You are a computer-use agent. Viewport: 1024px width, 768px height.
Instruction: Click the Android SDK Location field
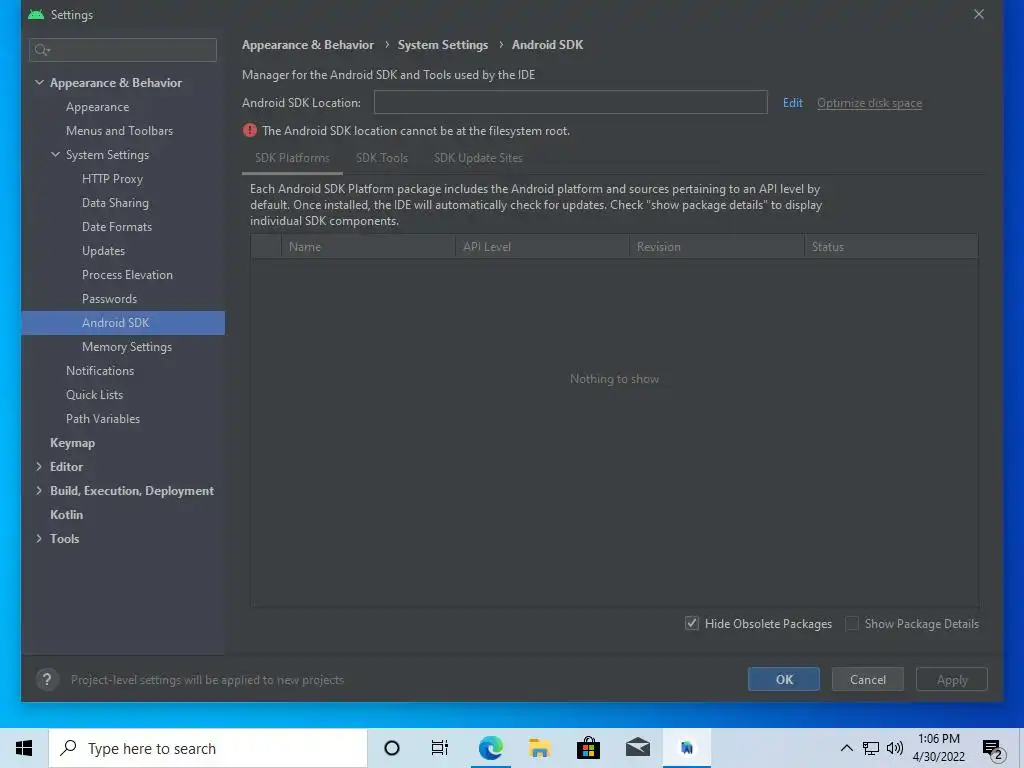(x=571, y=103)
